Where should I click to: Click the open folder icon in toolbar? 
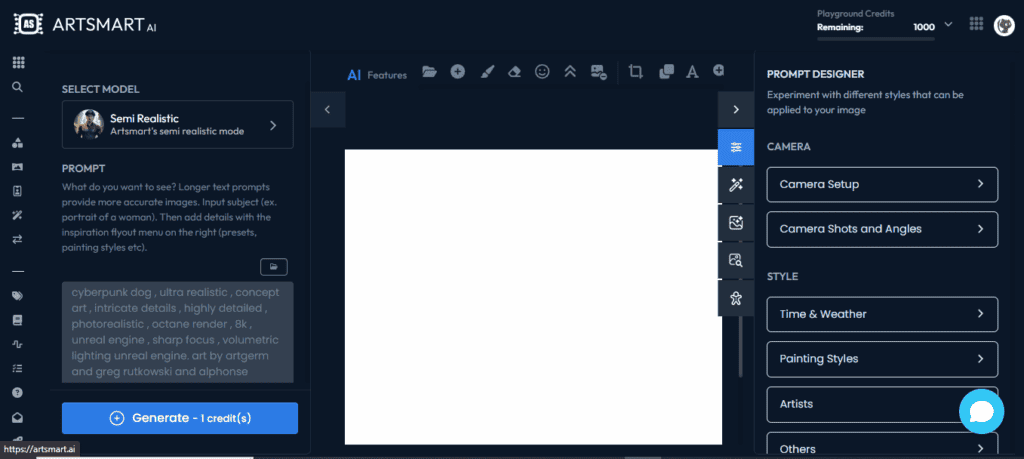tap(429, 72)
